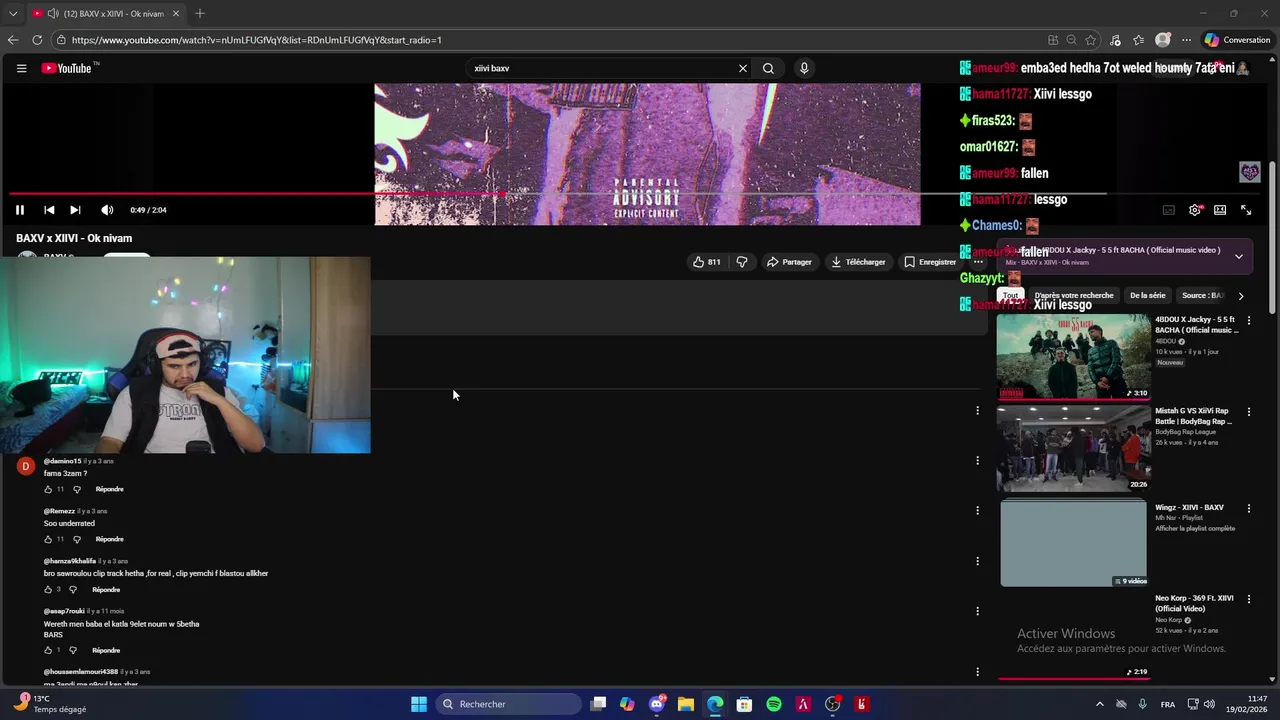
Task: Like the video with 811 likes
Action: coord(706,262)
